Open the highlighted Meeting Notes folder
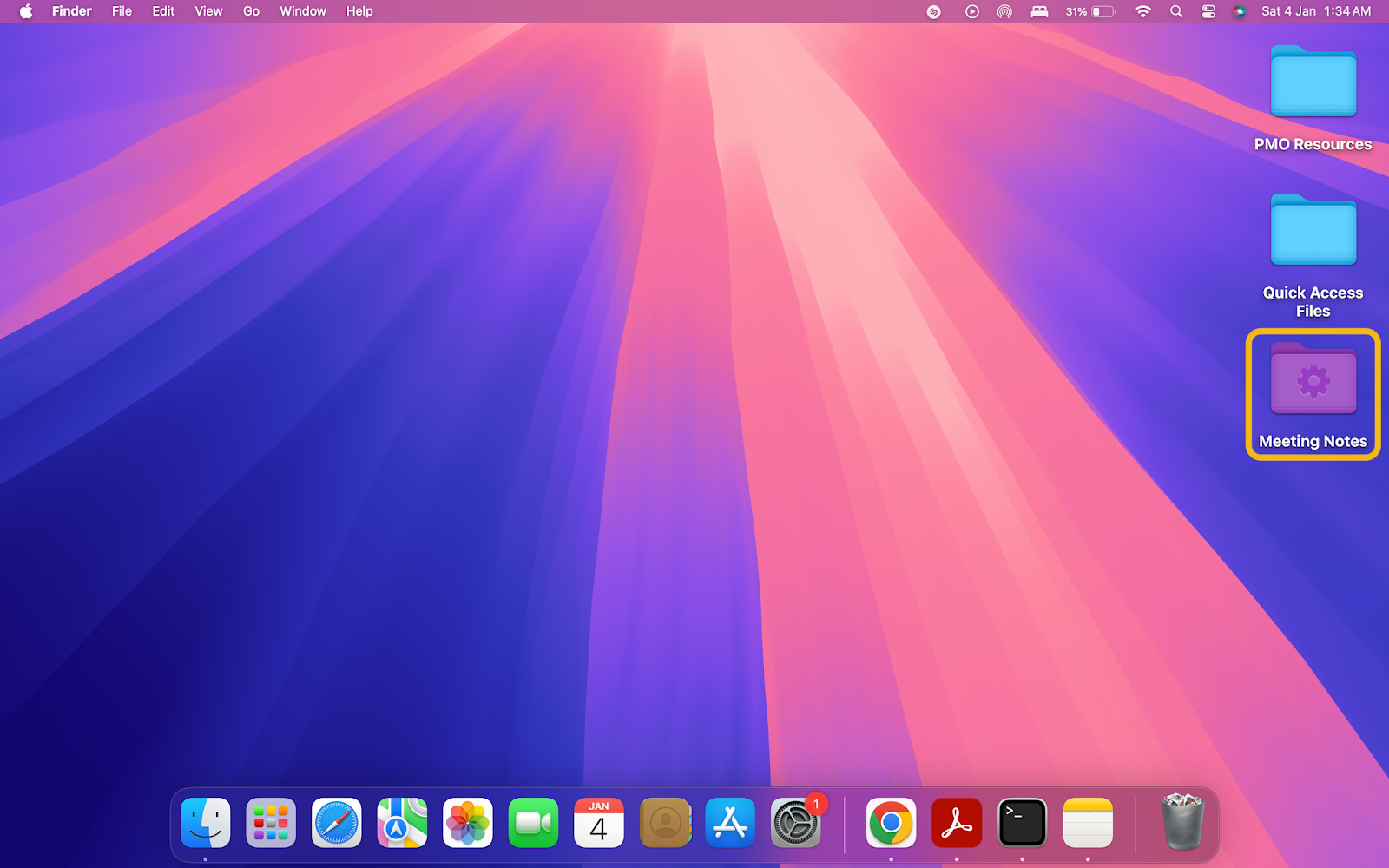The height and width of the screenshot is (868, 1389). coord(1312,380)
